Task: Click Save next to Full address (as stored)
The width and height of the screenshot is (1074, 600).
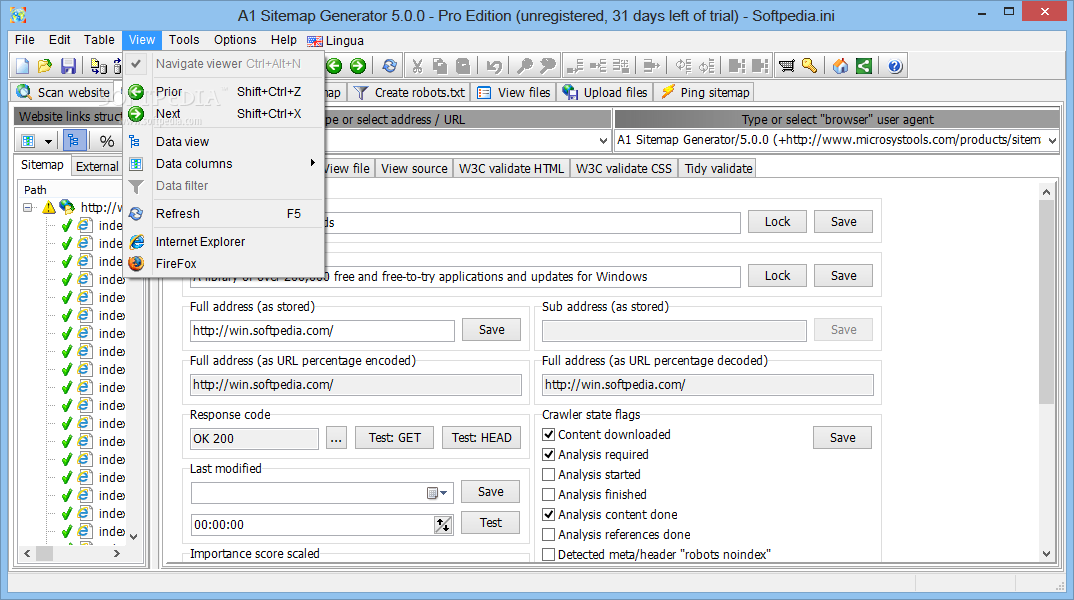Action: click(x=491, y=329)
